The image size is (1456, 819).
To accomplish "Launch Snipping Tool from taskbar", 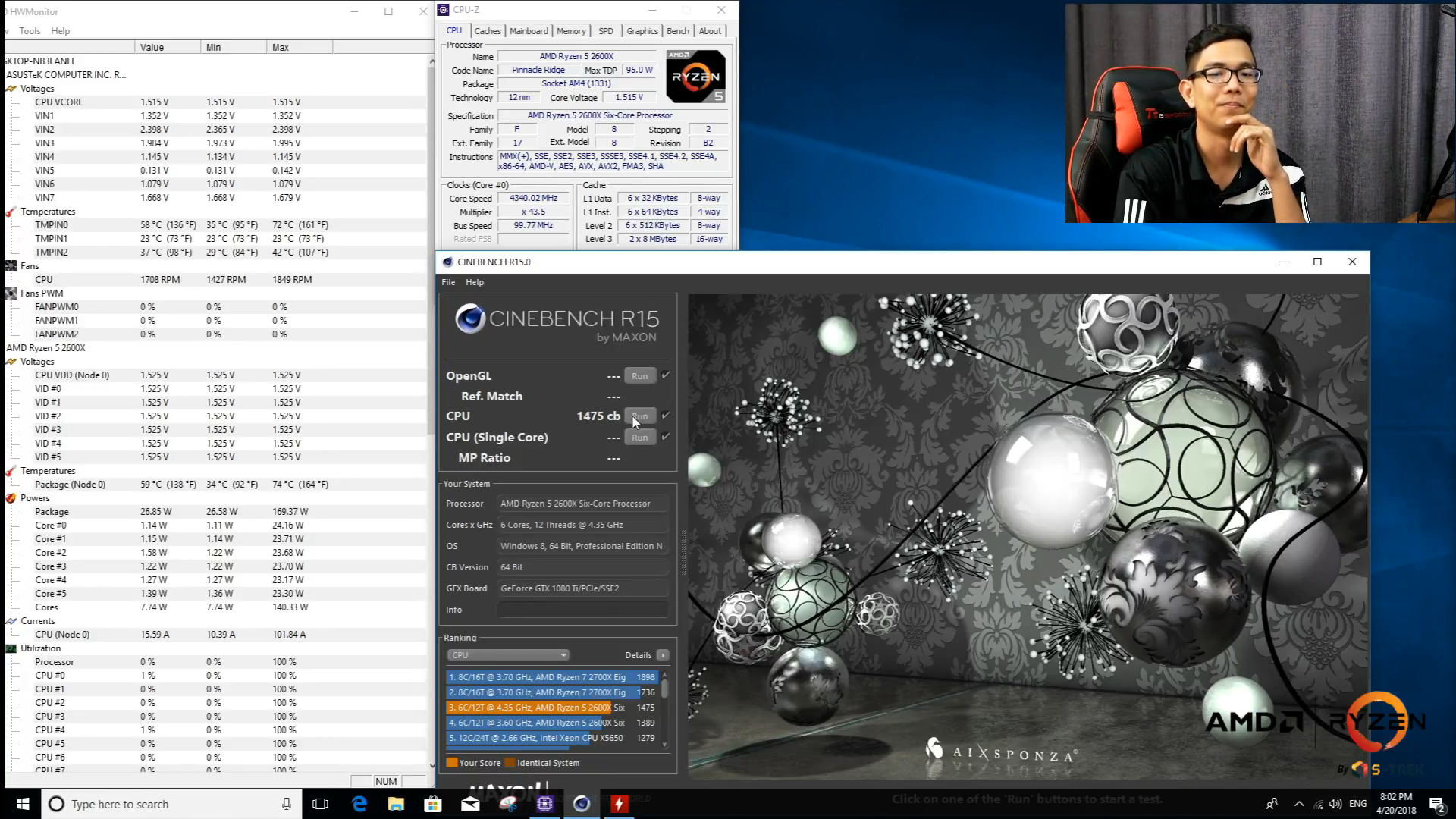I will coord(507,804).
